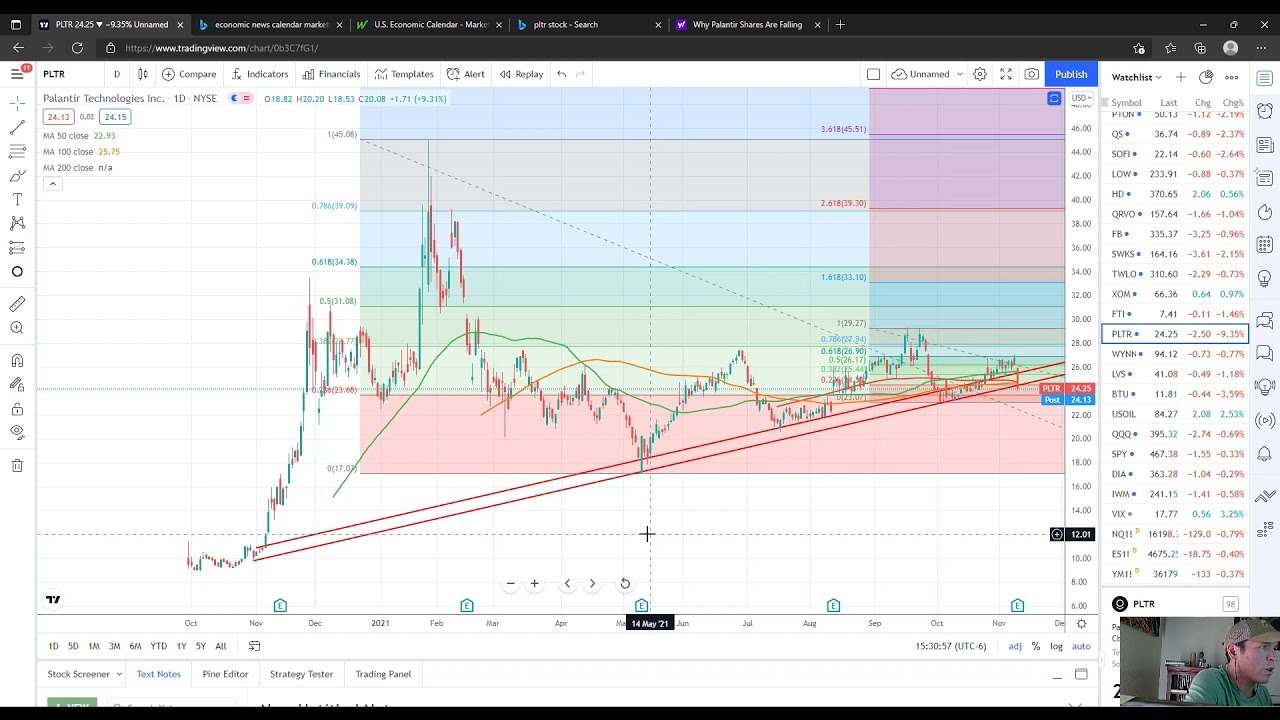Open the Indicators dialog
The width and height of the screenshot is (1280, 720).
click(259, 73)
